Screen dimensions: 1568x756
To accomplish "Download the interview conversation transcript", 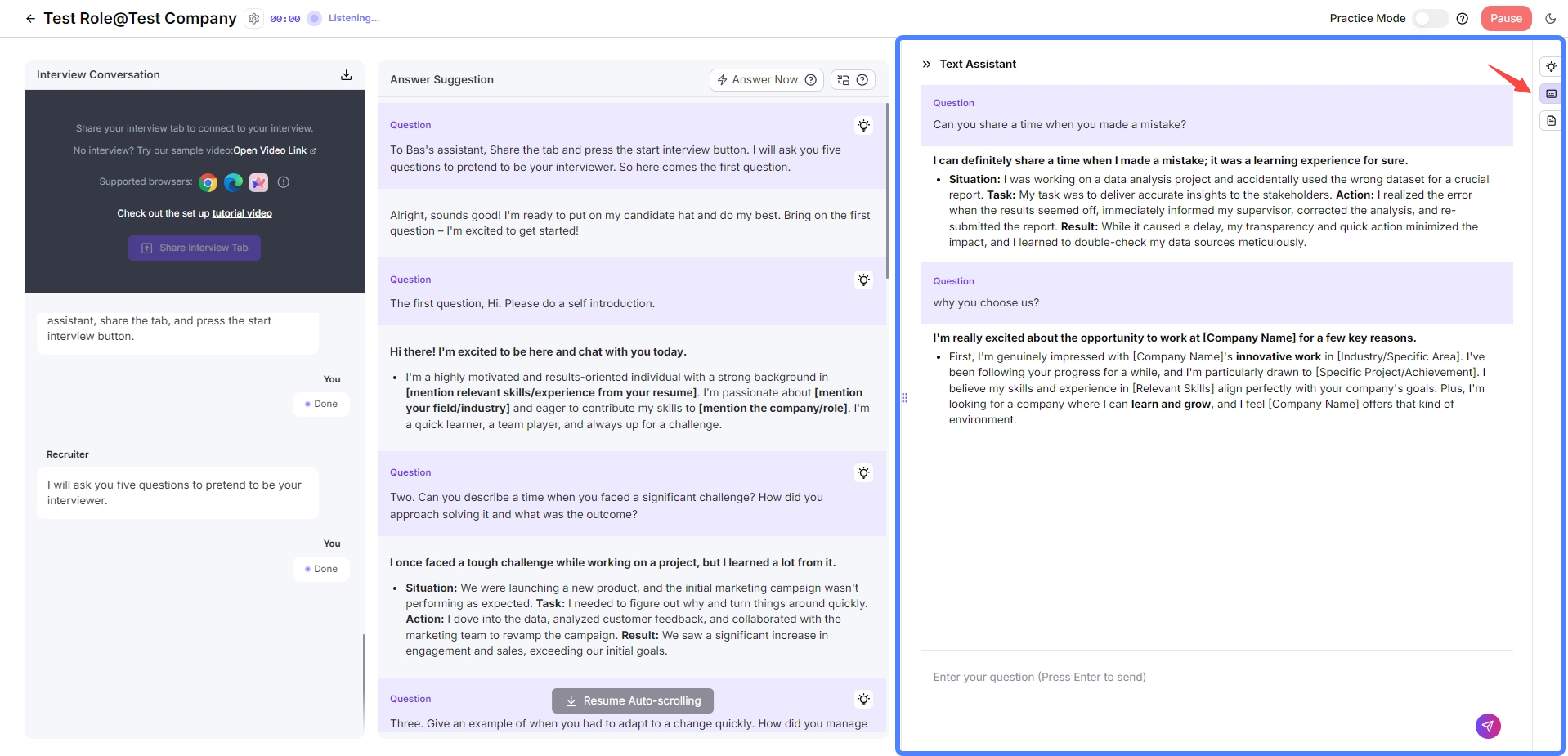I will [346, 74].
